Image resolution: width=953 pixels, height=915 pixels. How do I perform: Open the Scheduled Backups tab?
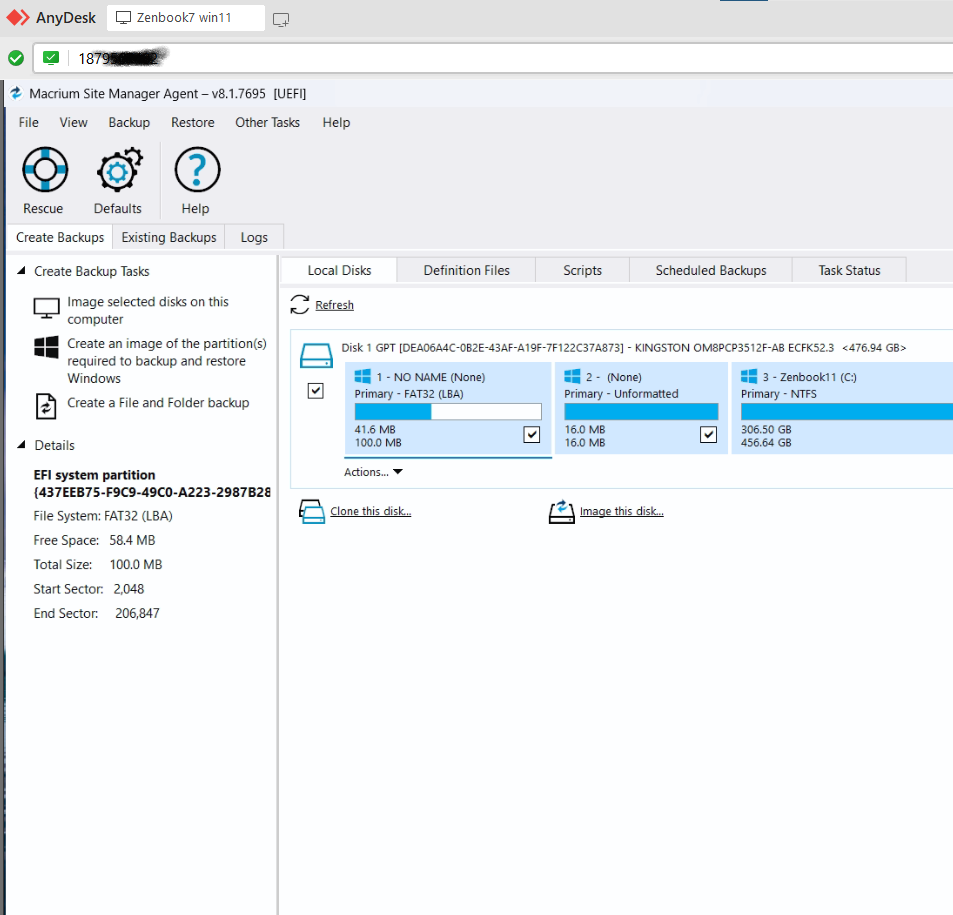click(x=710, y=270)
